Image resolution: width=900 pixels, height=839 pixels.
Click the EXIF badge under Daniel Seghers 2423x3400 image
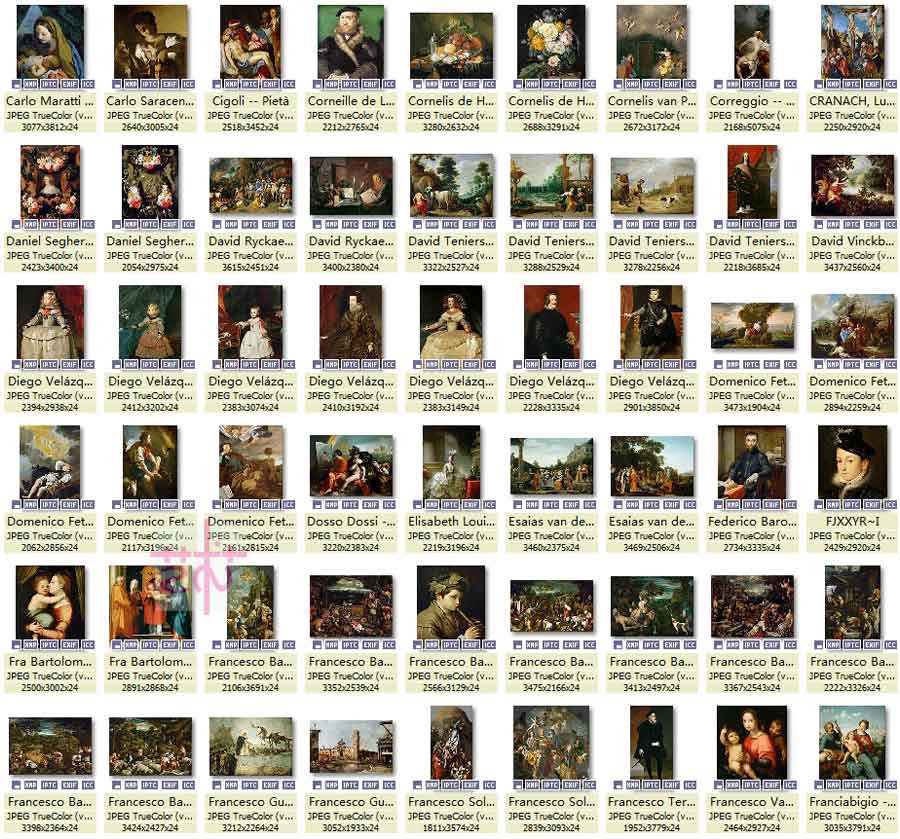(69, 224)
